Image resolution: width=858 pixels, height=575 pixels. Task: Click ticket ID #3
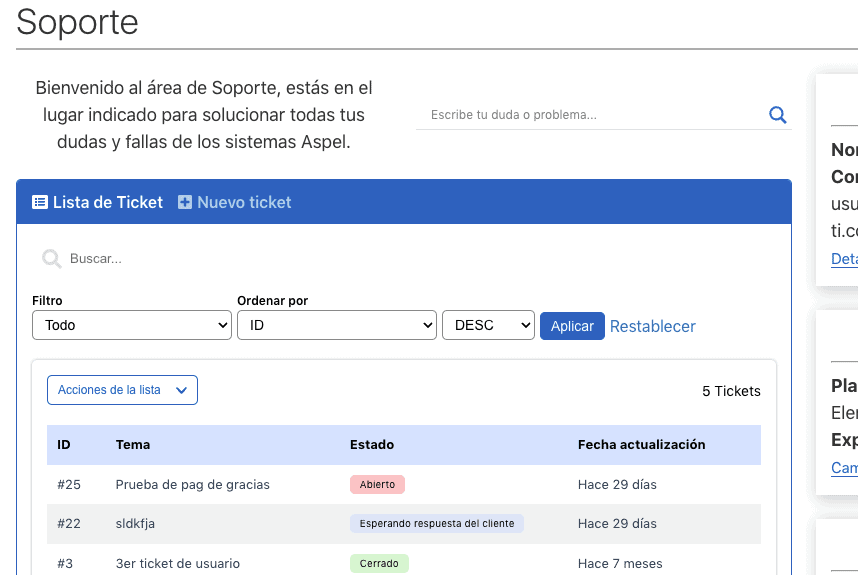pos(65,564)
